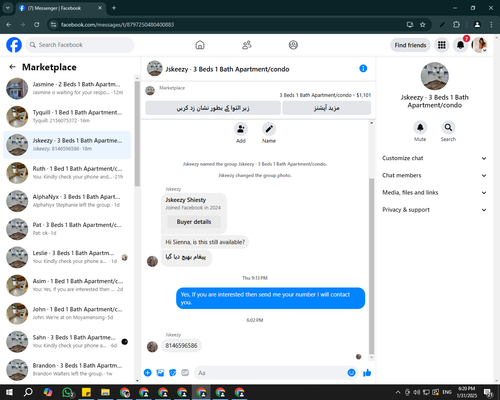The width and height of the screenshot is (500, 400).
Task: Expand Chat members section
Action: (434, 175)
